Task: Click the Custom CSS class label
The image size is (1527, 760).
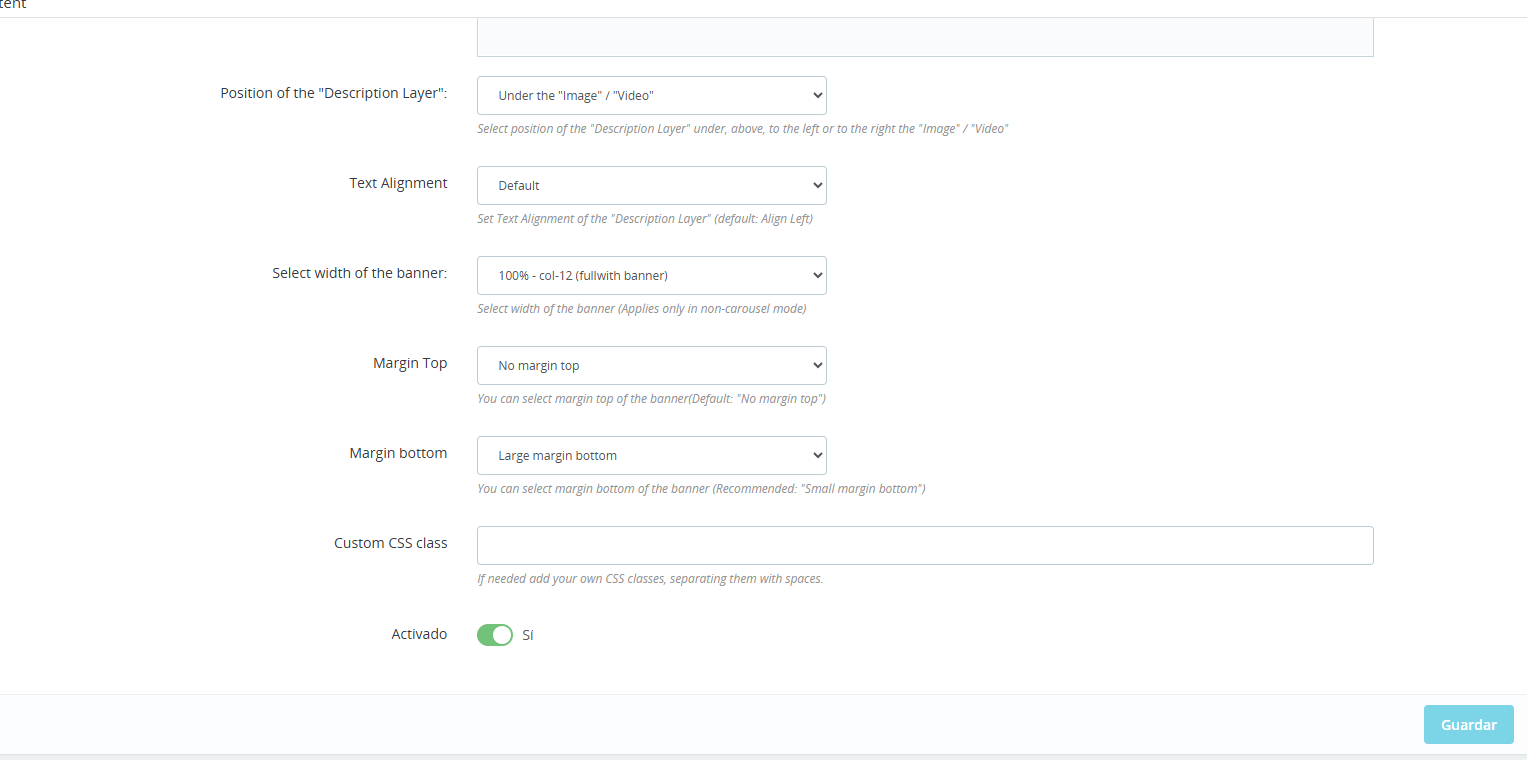Action: (x=390, y=543)
